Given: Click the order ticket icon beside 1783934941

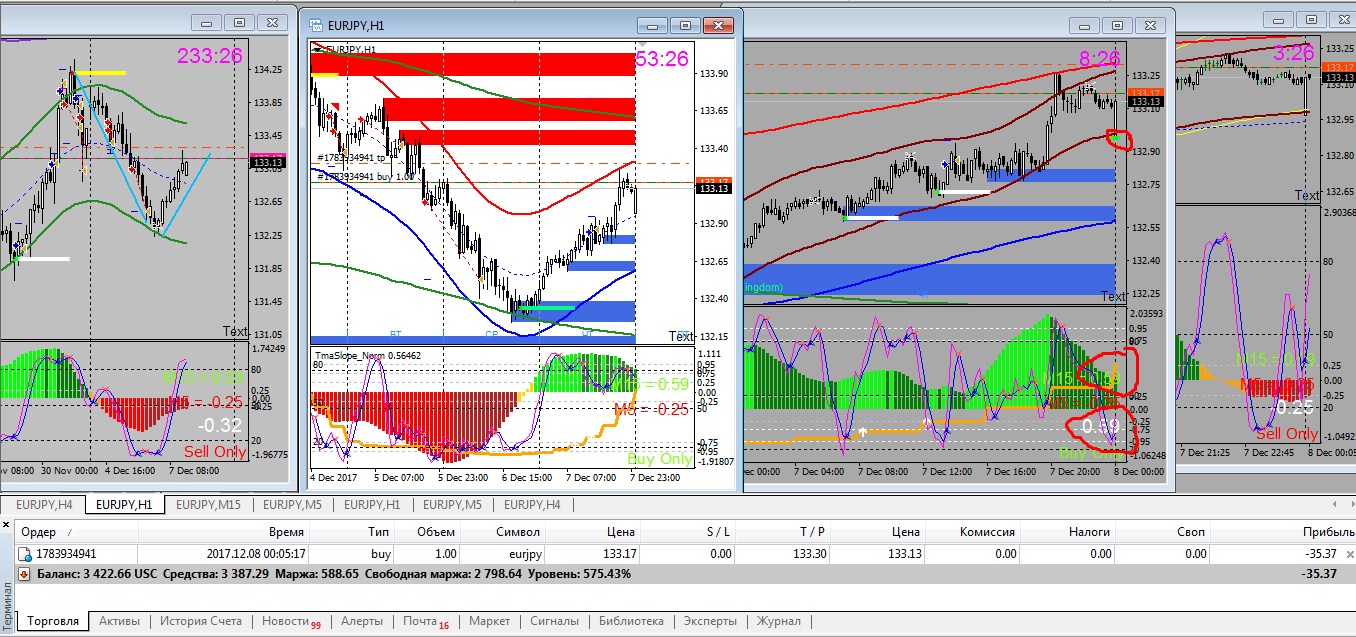Looking at the screenshot, I should point(24,554).
